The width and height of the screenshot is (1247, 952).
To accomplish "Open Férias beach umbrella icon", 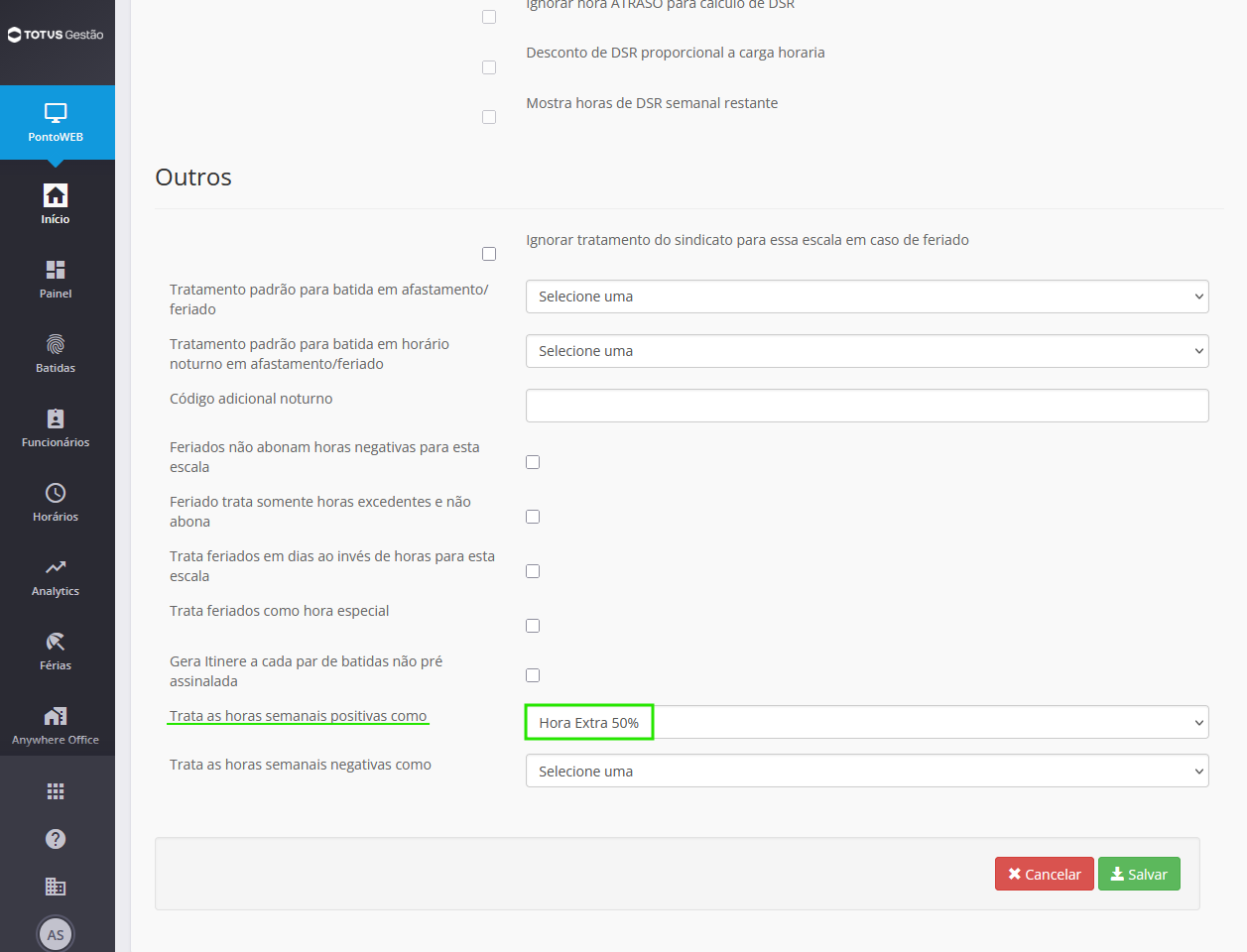I will (56, 642).
